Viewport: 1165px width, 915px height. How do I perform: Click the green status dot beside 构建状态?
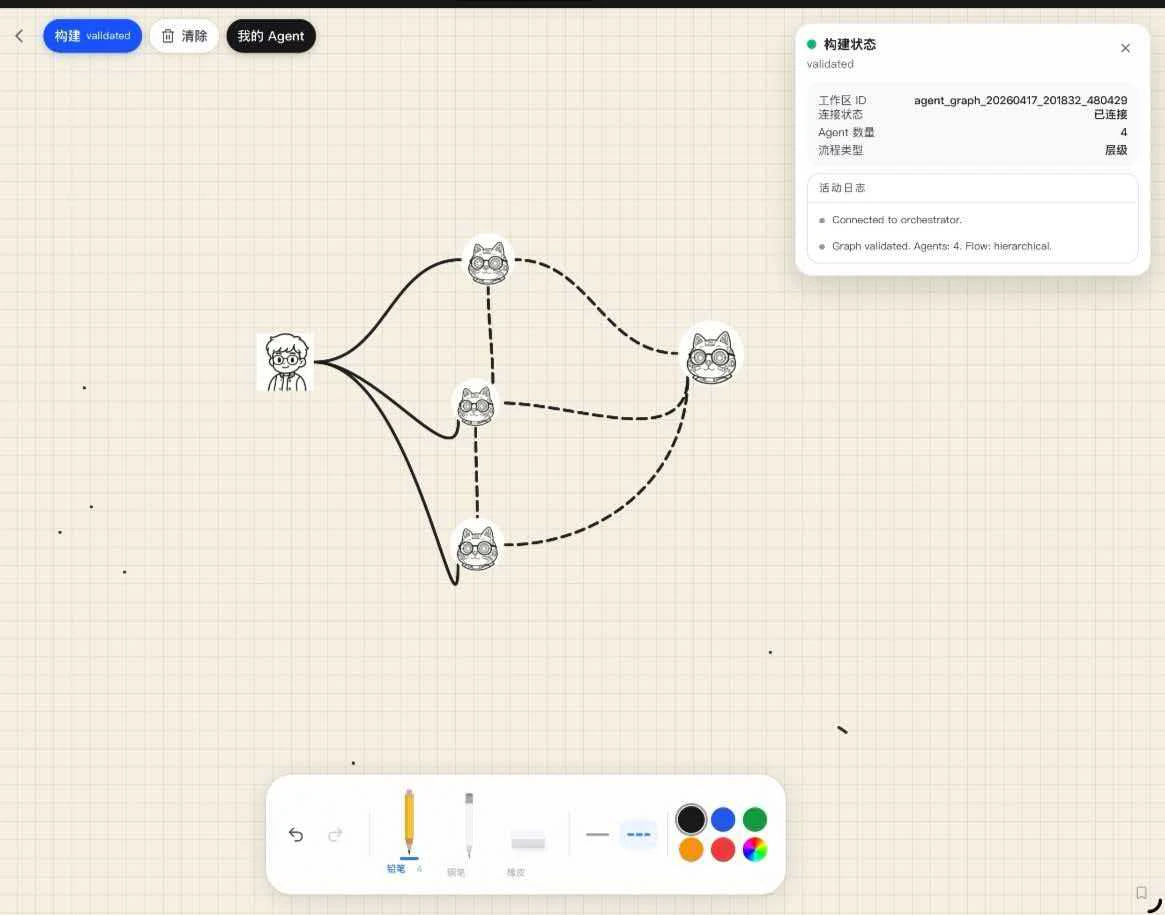click(810, 44)
